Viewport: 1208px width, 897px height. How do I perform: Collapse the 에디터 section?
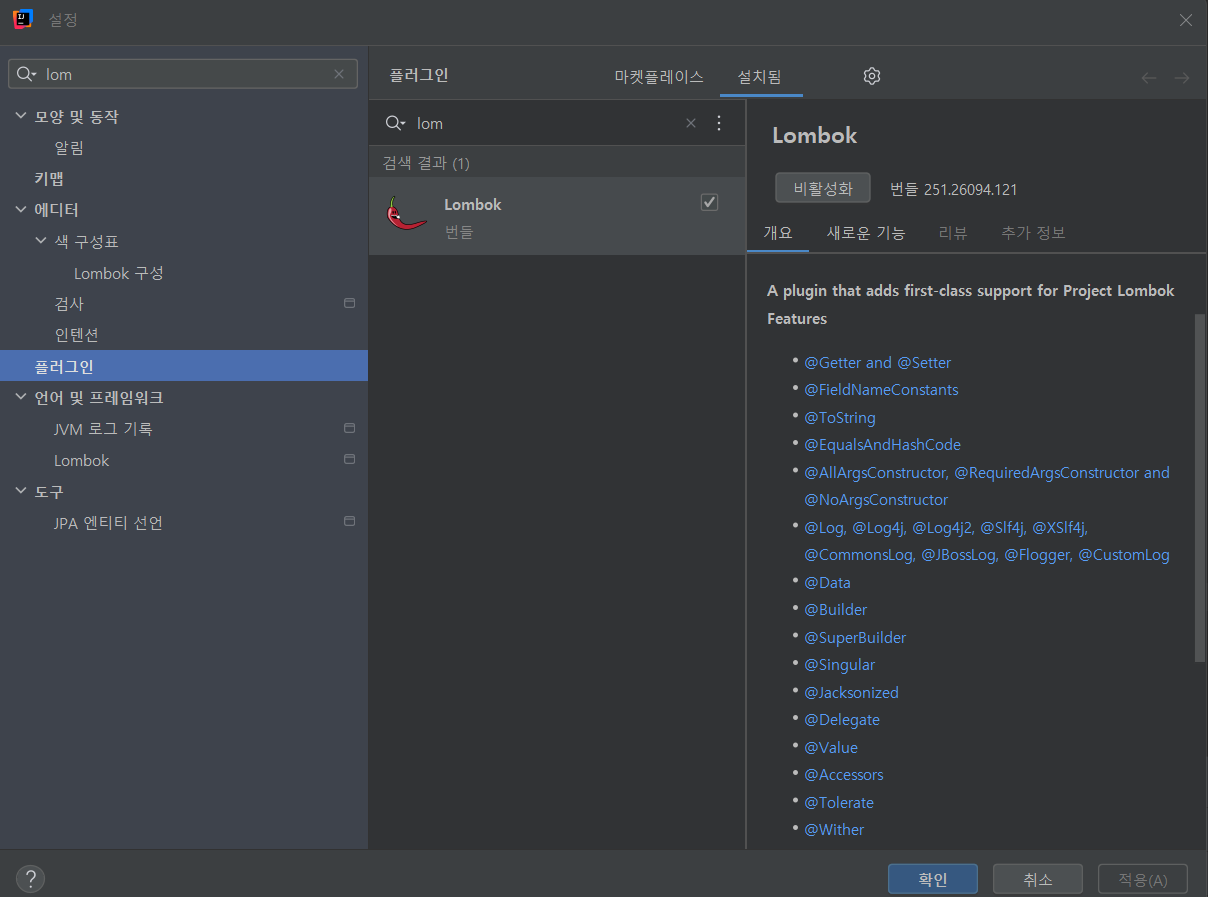coord(21,210)
